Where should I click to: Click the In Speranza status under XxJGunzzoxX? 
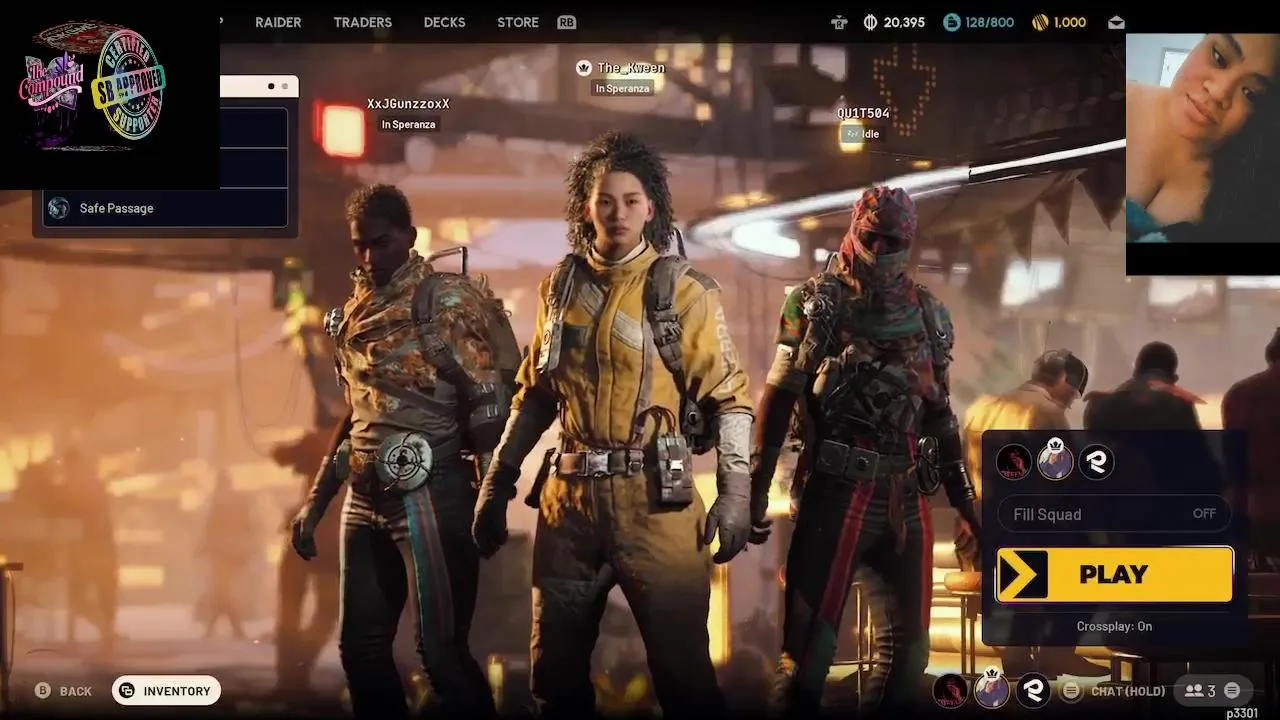pyautogui.click(x=408, y=124)
